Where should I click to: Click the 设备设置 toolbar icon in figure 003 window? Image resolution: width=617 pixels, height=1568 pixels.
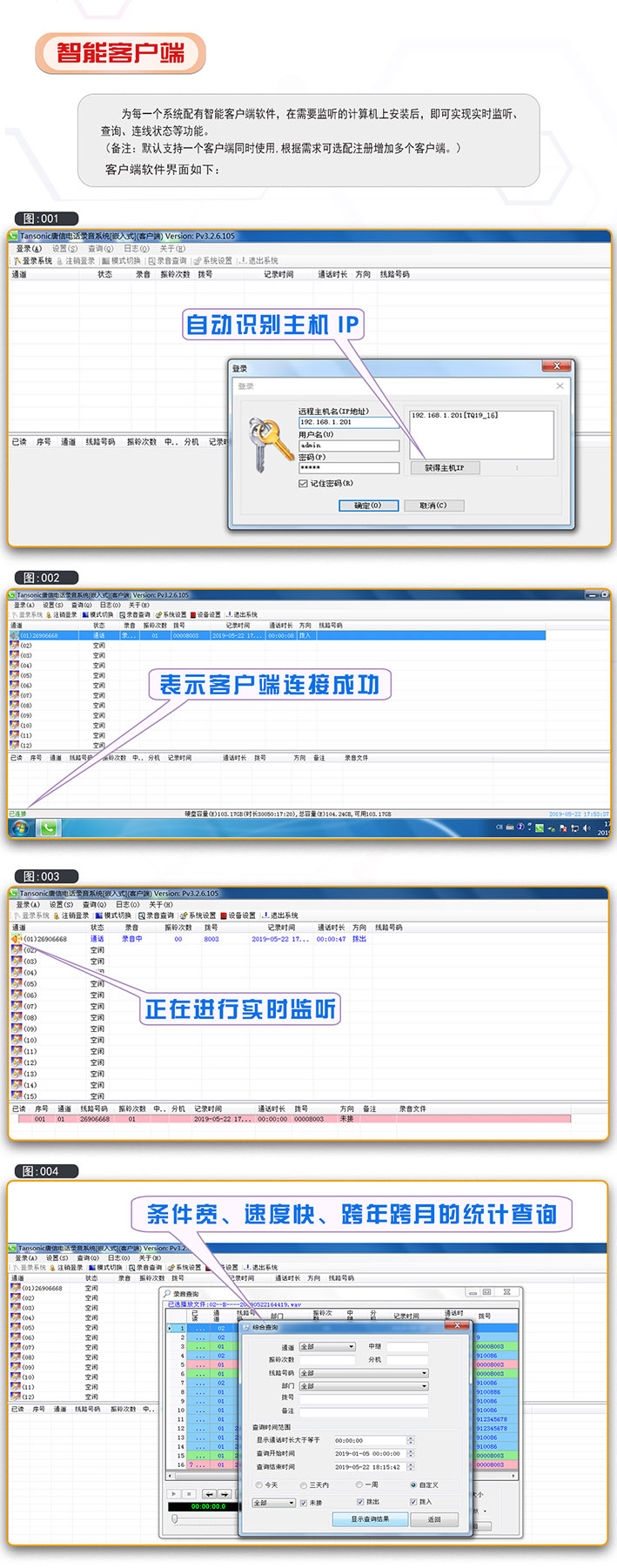point(224,915)
